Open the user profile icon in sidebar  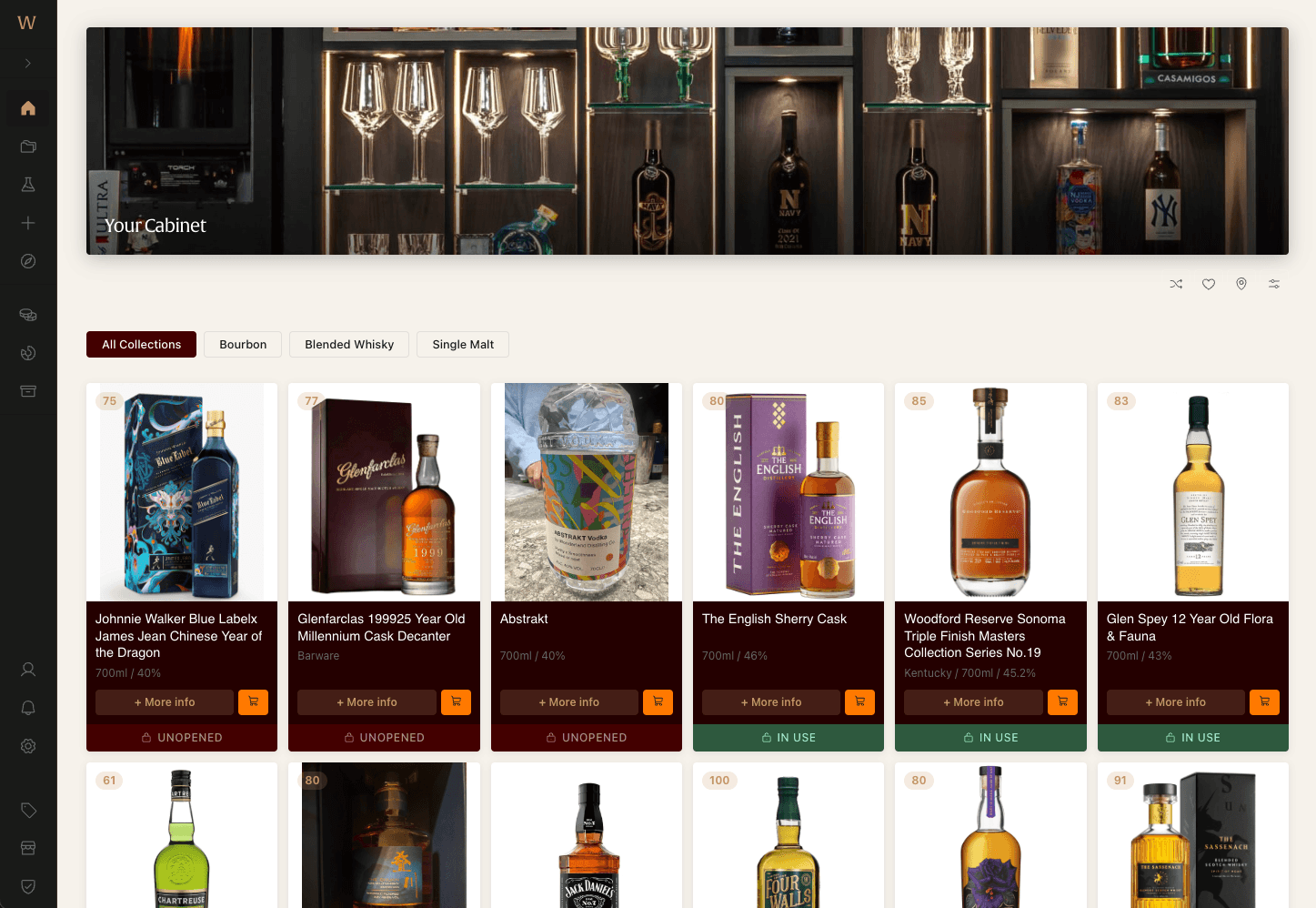[28, 670]
